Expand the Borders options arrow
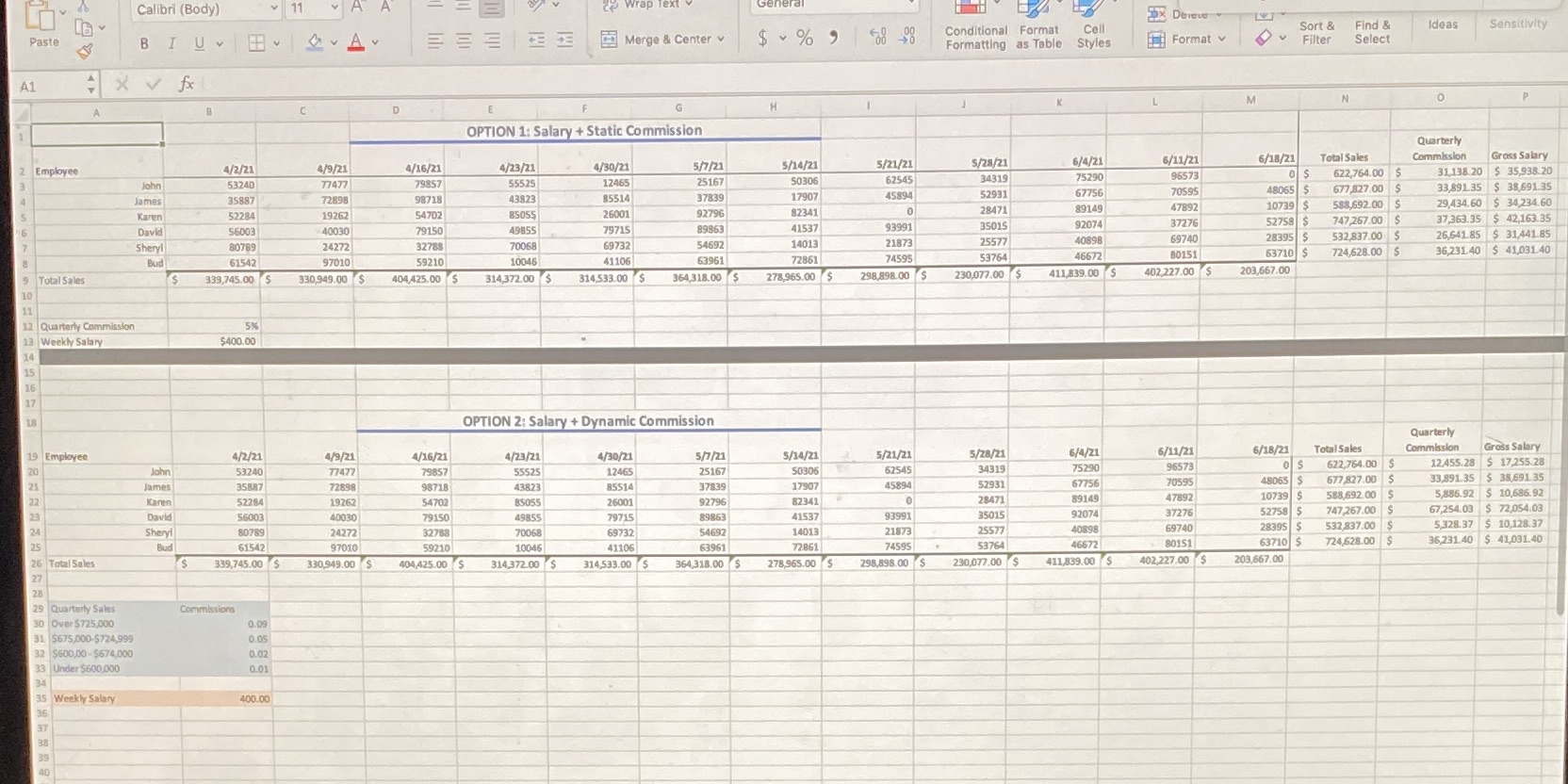 point(276,42)
